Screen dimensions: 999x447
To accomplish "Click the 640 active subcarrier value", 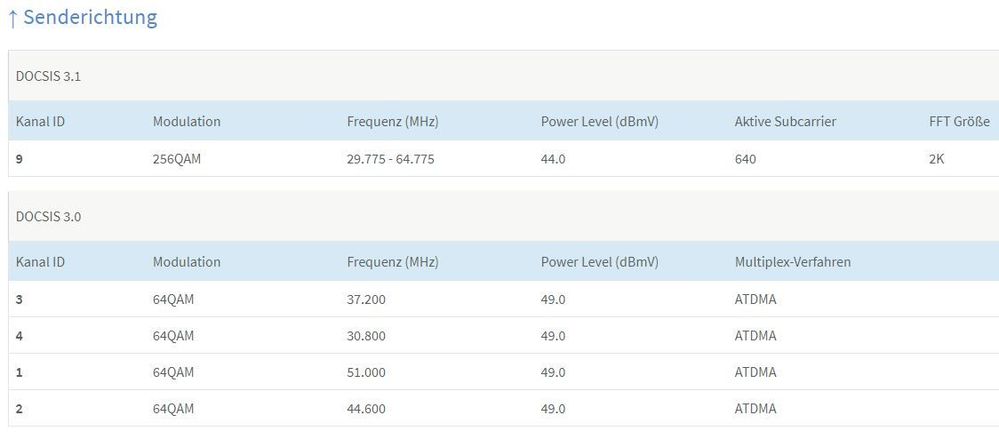I will coord(745,159).
